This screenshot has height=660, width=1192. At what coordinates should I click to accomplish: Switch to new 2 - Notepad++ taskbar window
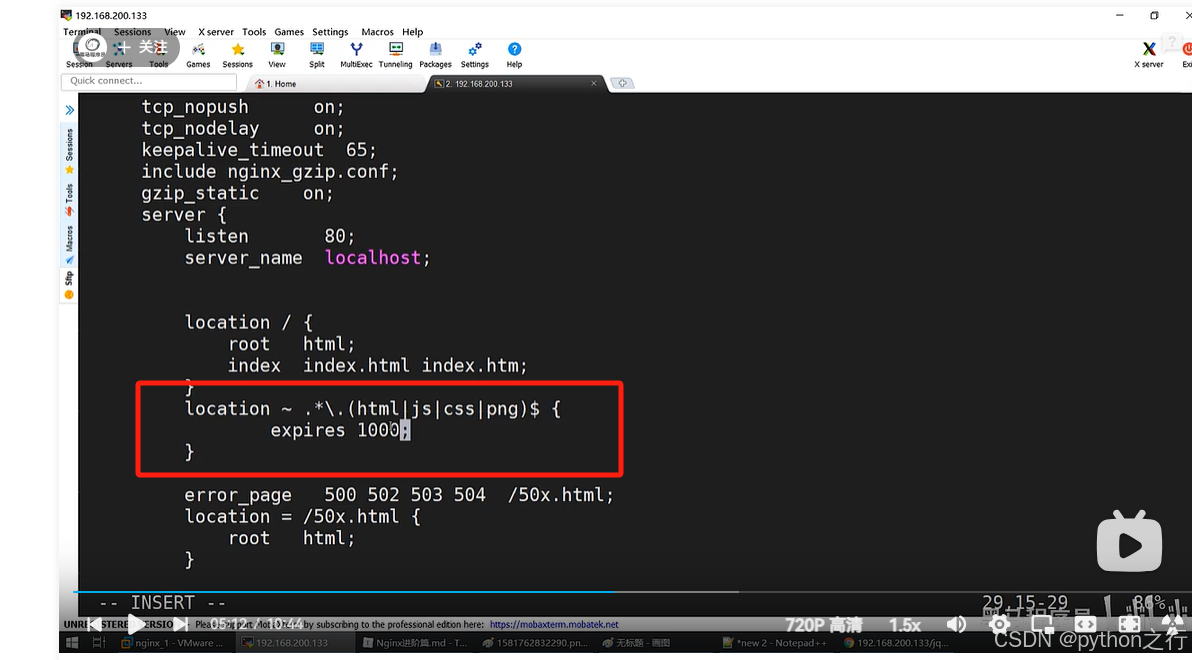click(x=777, y=643)
